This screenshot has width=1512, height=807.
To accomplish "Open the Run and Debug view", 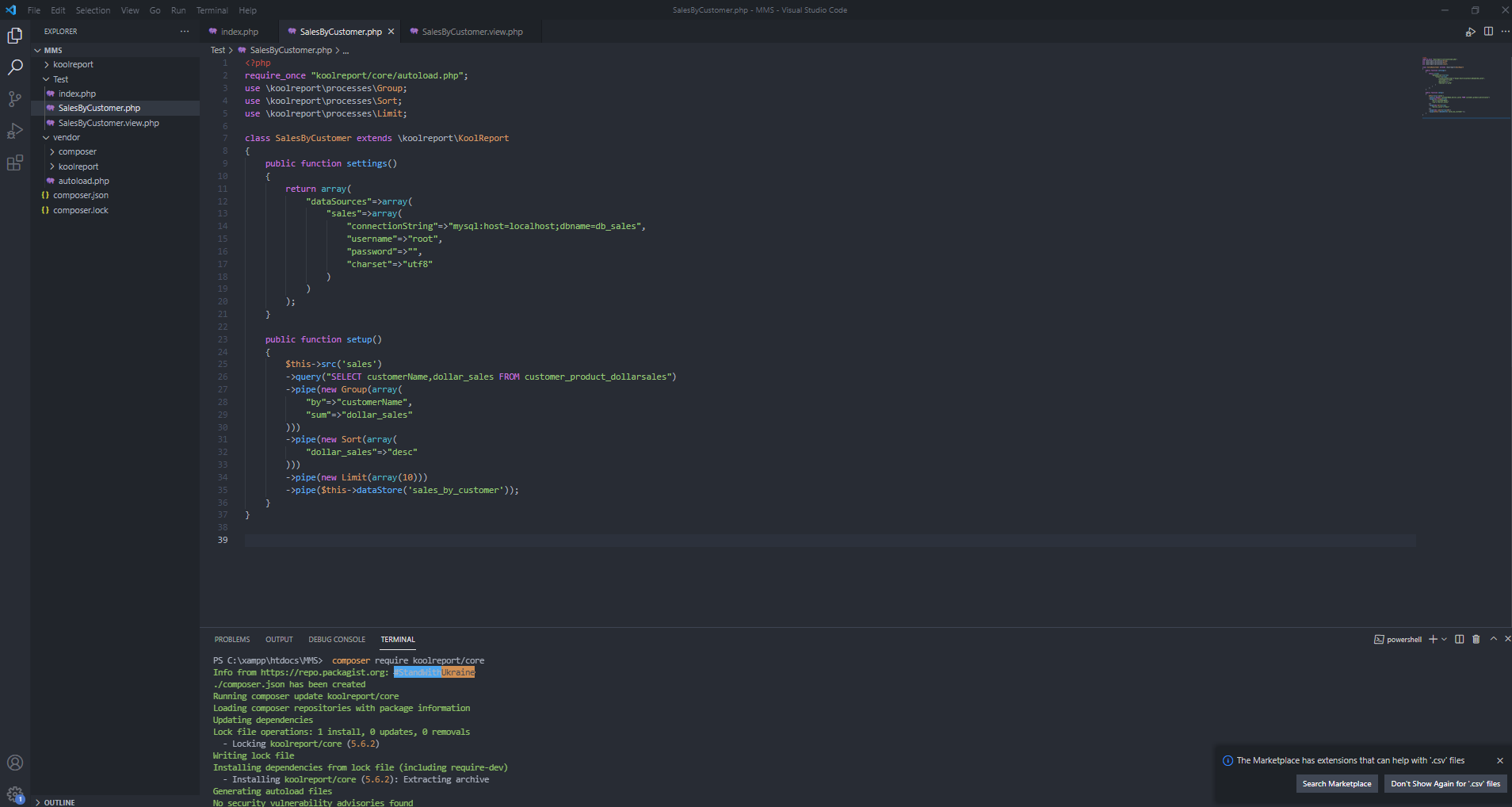I will pyautogui.click(x=15, y=131).
